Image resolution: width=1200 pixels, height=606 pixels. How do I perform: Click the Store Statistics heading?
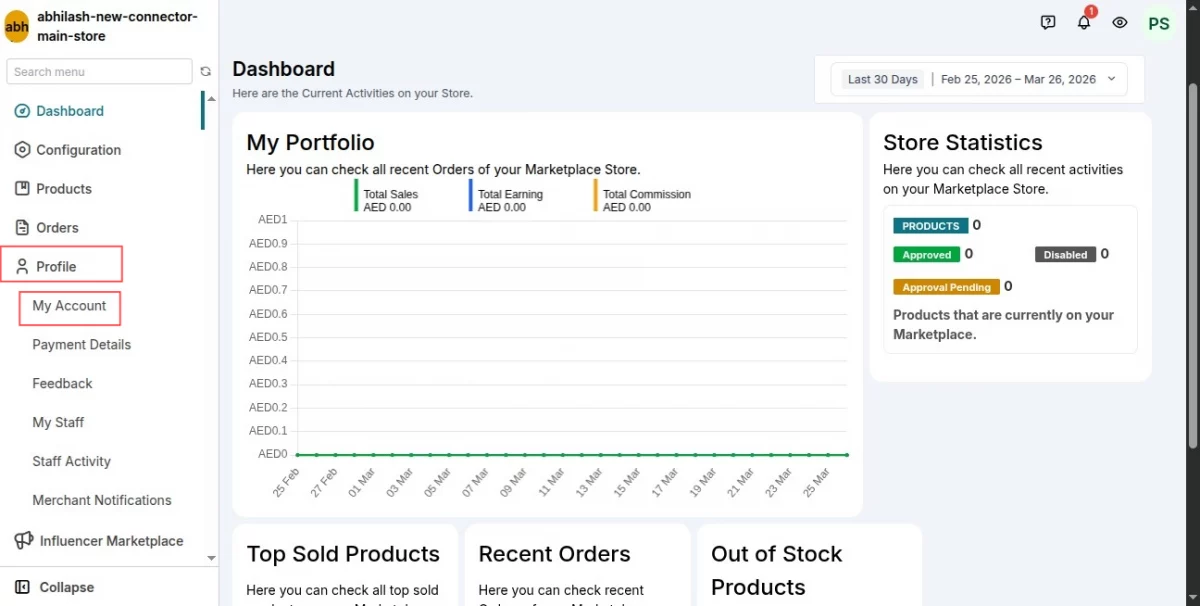click(963, 142)
